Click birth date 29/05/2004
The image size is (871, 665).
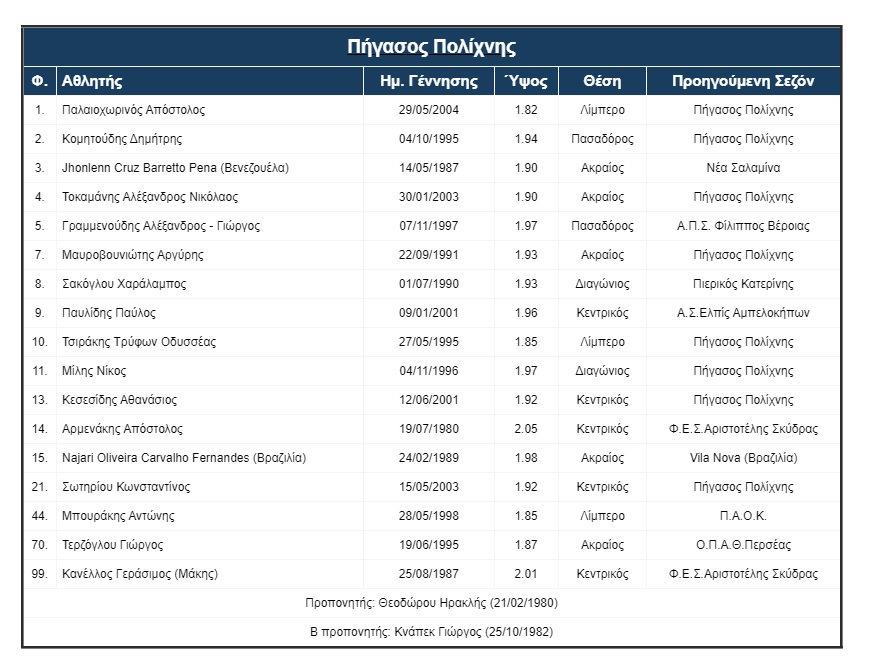[x=428, y=110]
